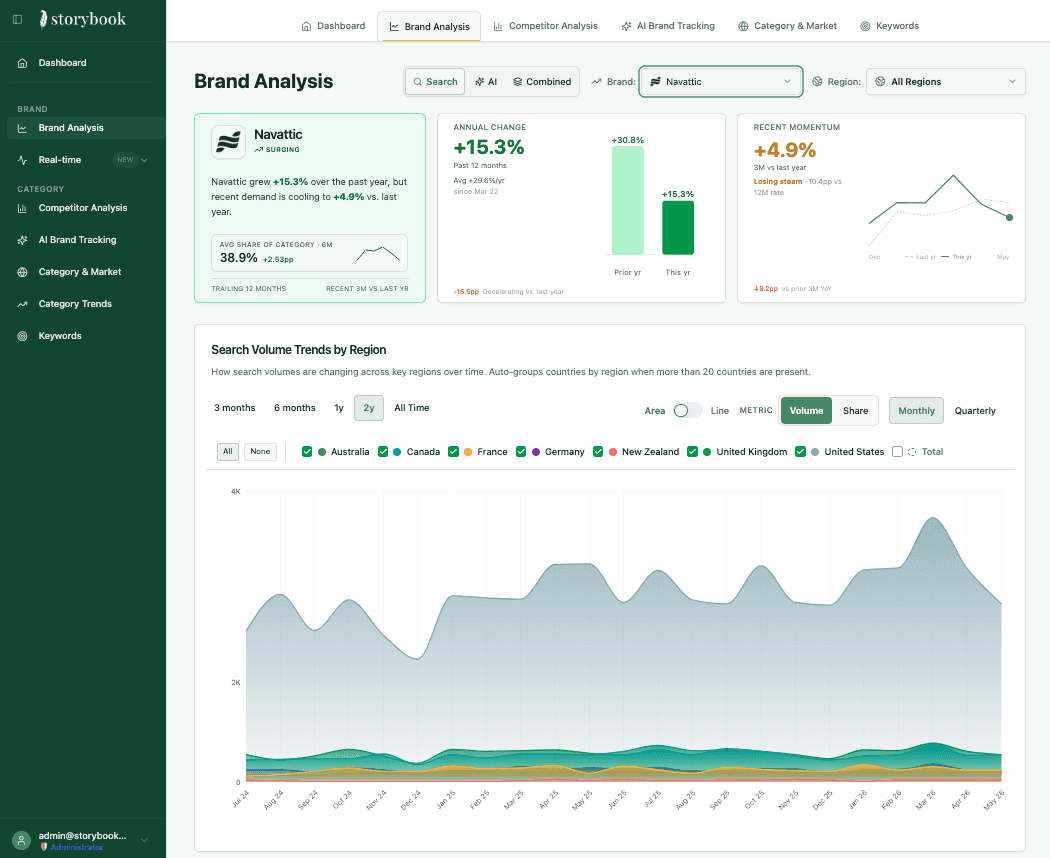Set time range to 6 months
This screenshot has height=858, width=1050.
[x=295, y=408]
